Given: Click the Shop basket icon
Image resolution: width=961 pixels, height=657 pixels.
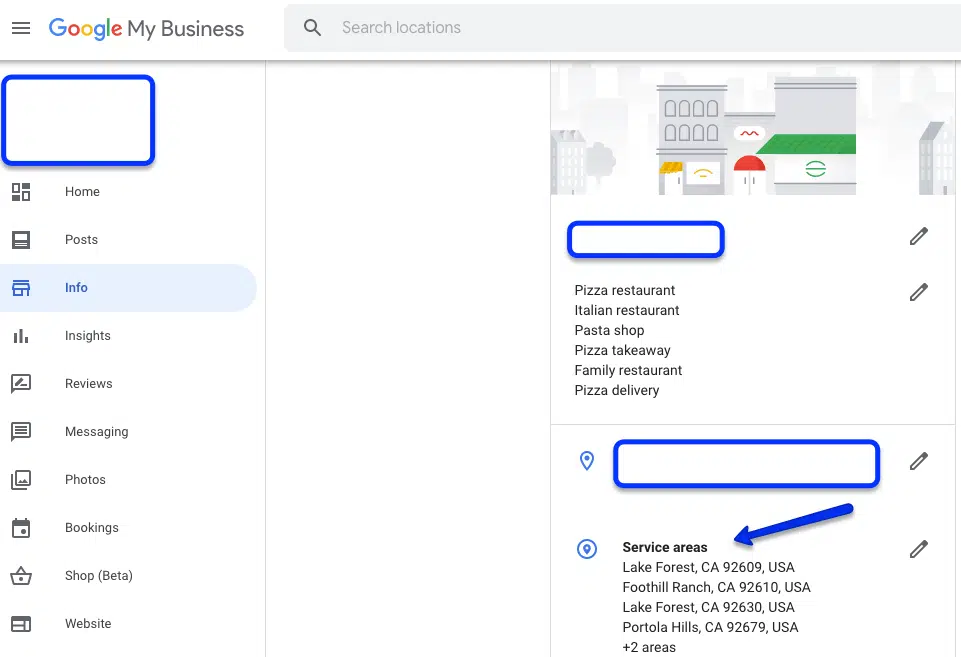Looking at the screenshot, I should [21, 576].
